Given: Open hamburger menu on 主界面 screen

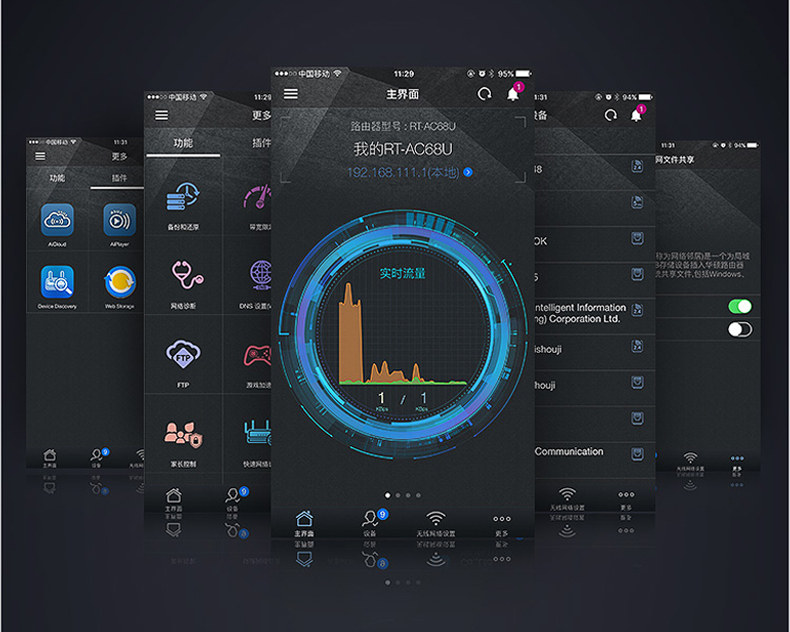Looking at the screenshot, I should pyautogui.click(x=291, y=94).
